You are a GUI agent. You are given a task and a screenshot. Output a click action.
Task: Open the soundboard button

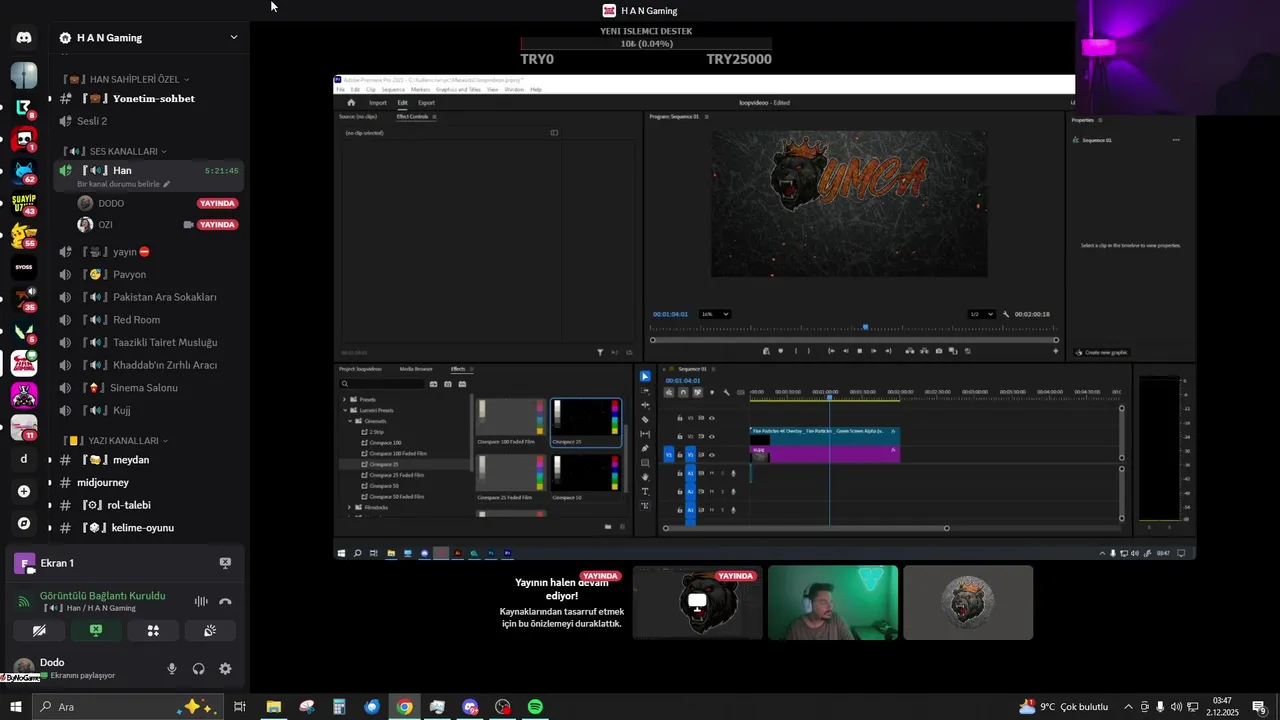point(210,631)
